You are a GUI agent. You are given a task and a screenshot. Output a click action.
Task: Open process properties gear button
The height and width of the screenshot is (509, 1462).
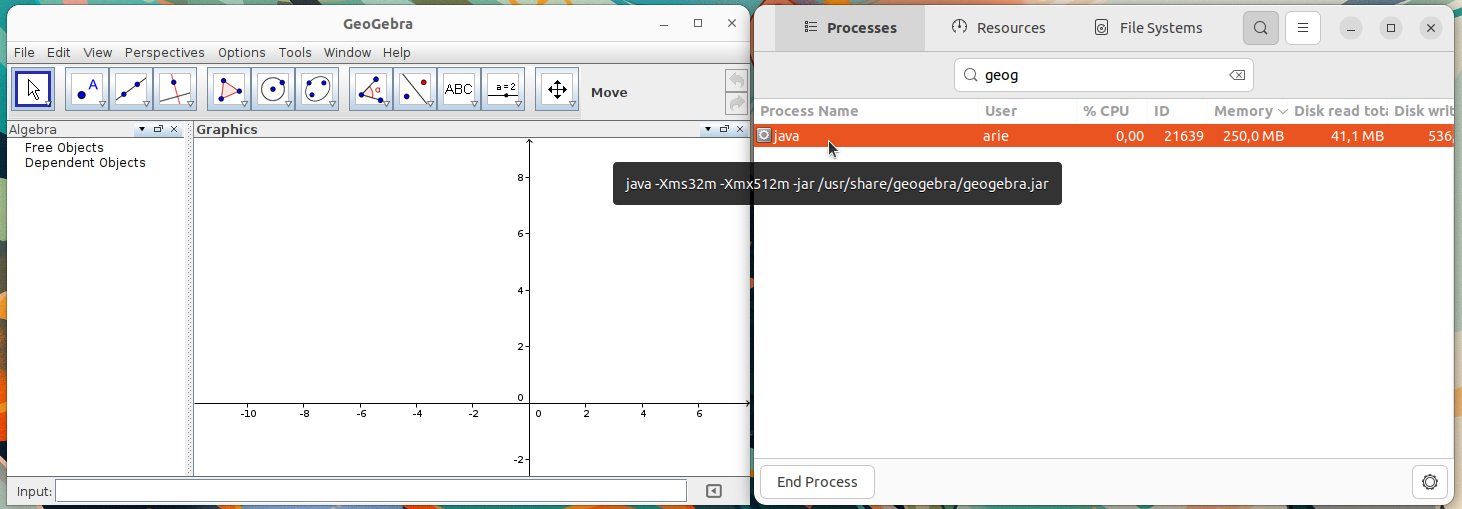[x=1430, y=482]
